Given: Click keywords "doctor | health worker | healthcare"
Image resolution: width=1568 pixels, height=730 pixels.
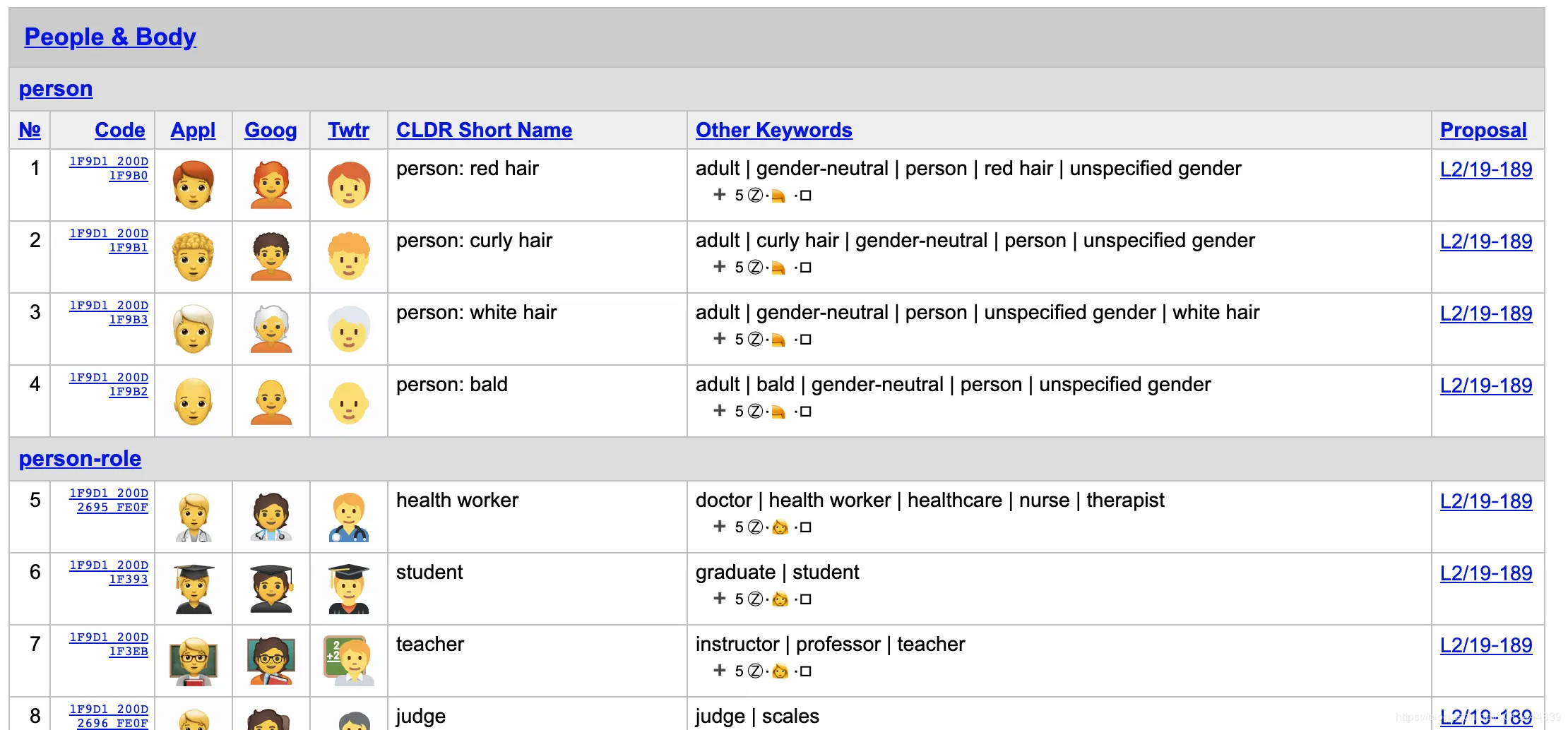Looking at the screenshot, I should pos(849,501).
